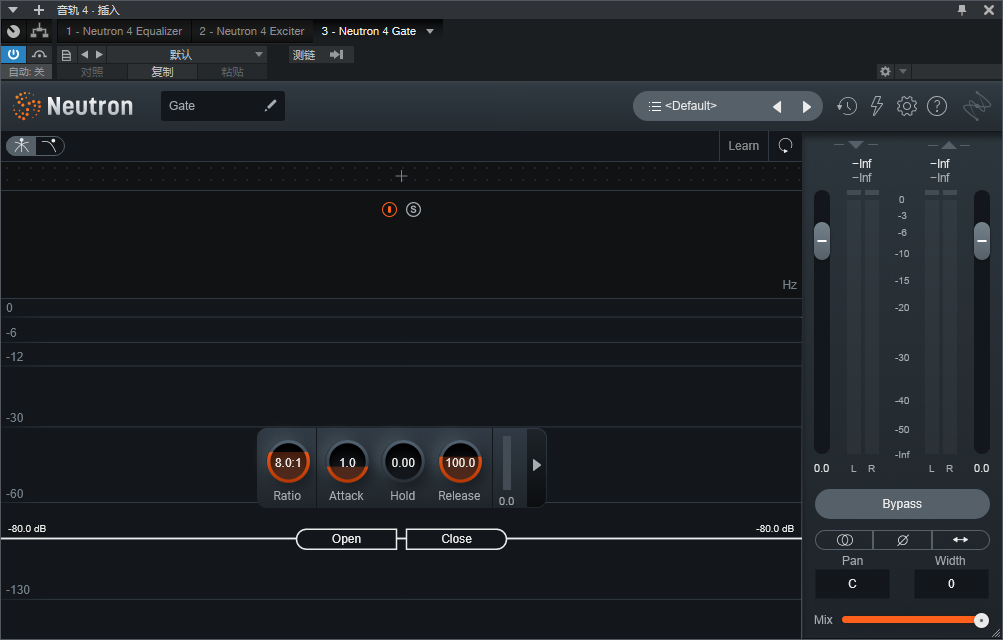Image resolution: width=1003 pixels, height=640 pixels.
Task: Click the reset circular arrow icon
Action: (x=785, y=146)
